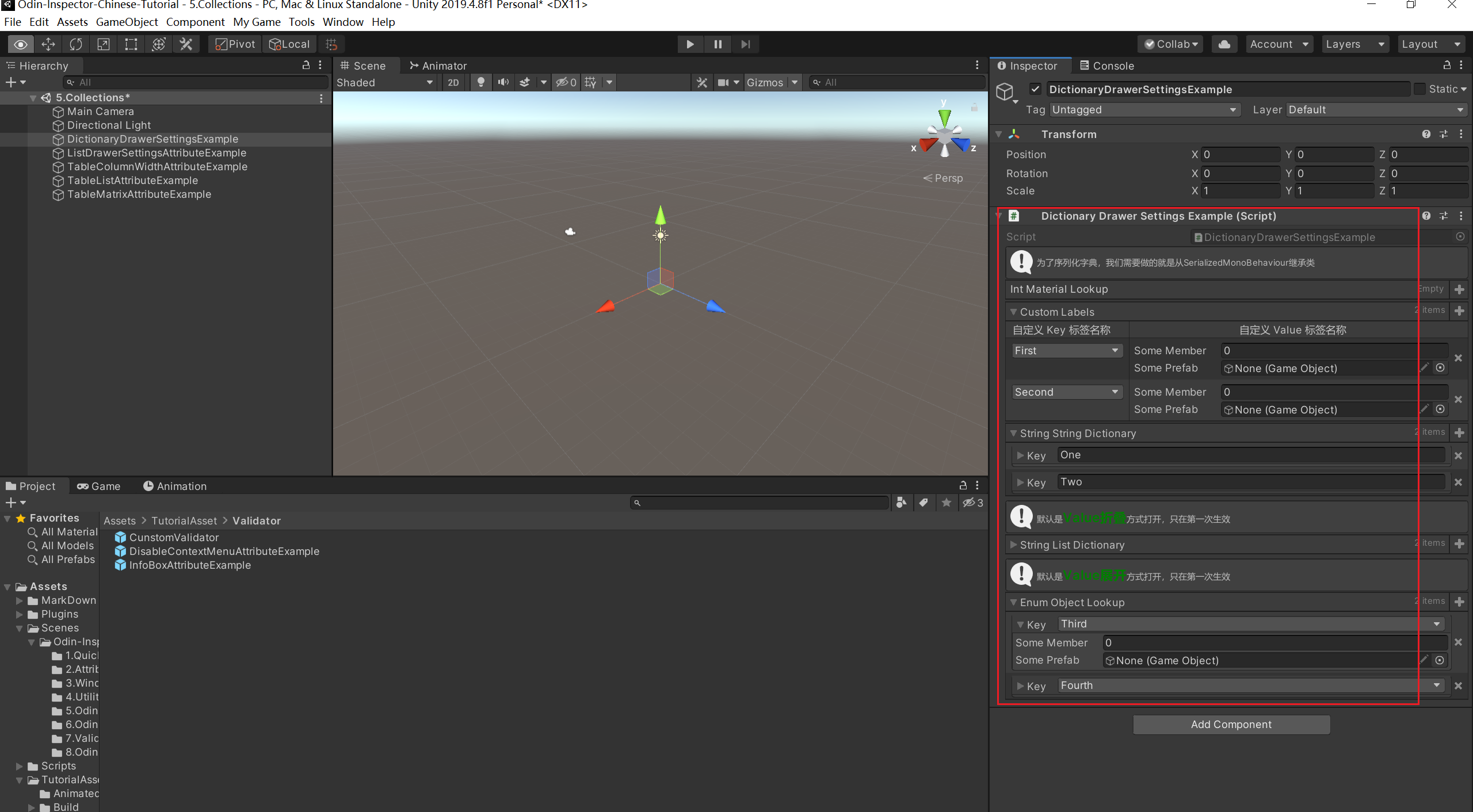This screenshot has height=812, width=1473.
Task: Click Project search field
Action: [x=760, y=503]
